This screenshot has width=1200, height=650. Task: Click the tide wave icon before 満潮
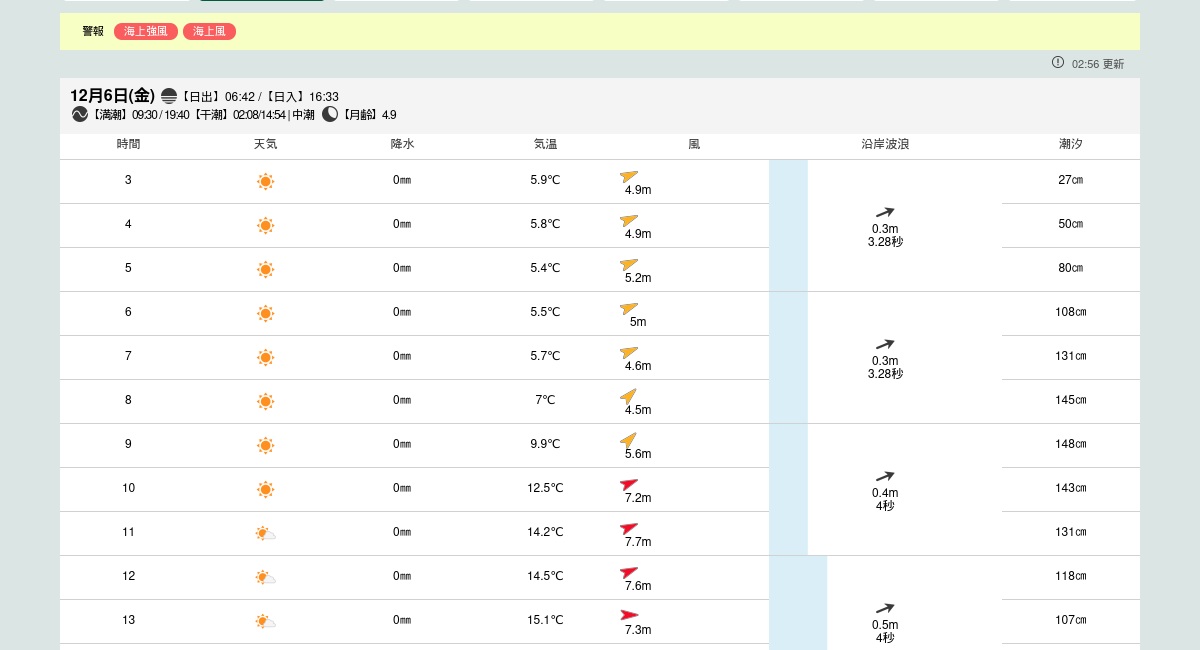80,115
